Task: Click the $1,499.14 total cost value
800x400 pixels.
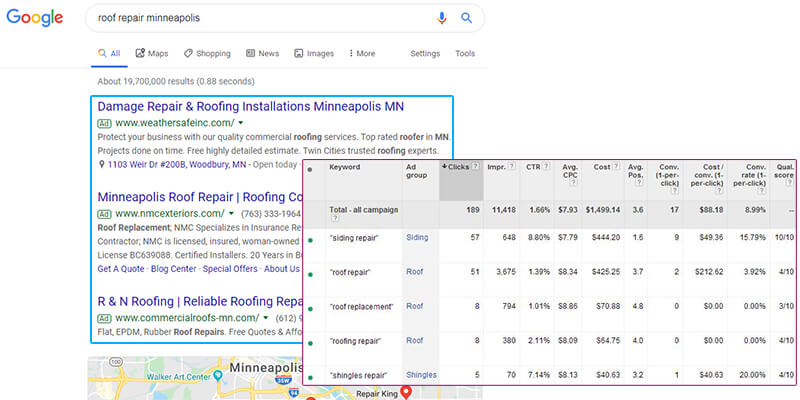Action: [603, 210]
